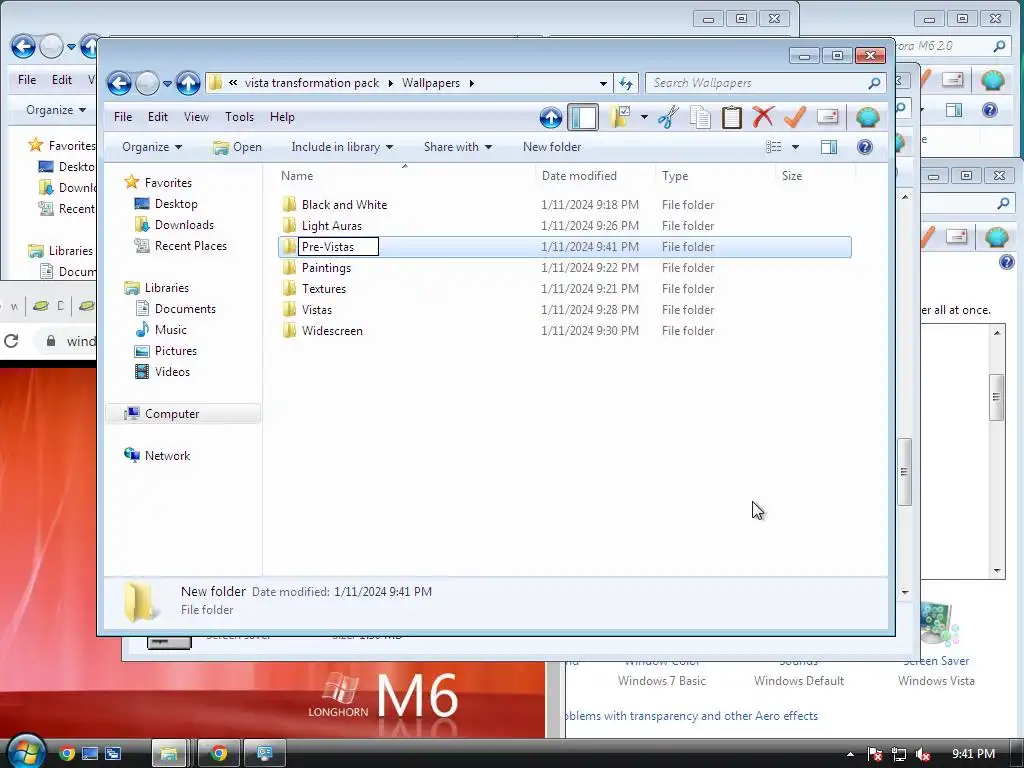
Task: Click the File Explorer taskbar button
Action: click(169, 754)
